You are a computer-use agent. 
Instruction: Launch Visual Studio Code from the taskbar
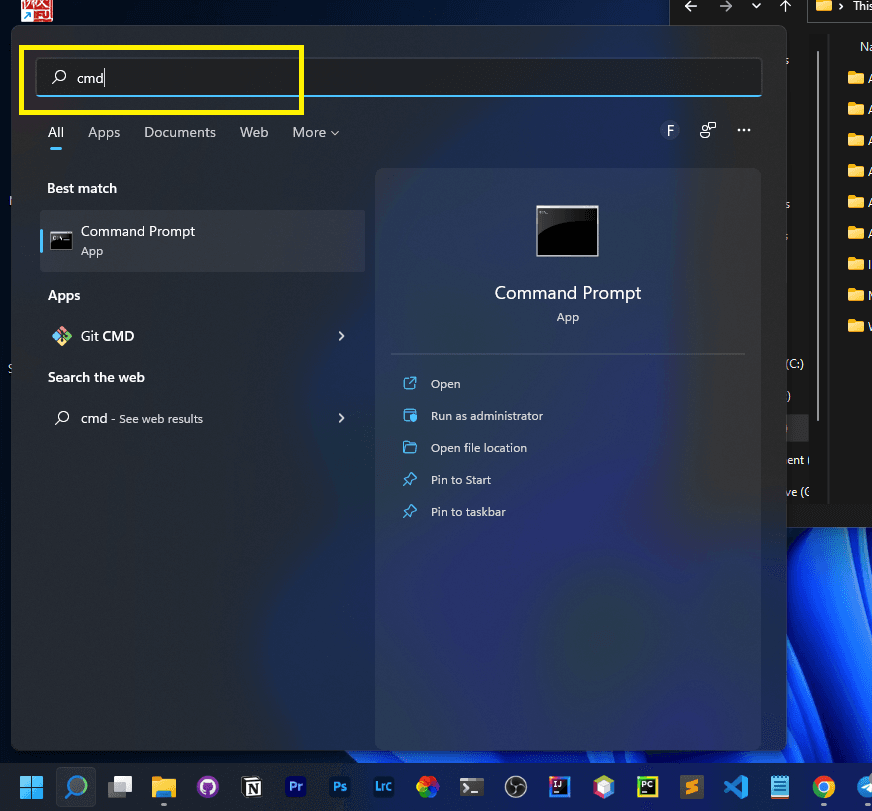coord(736,787)
